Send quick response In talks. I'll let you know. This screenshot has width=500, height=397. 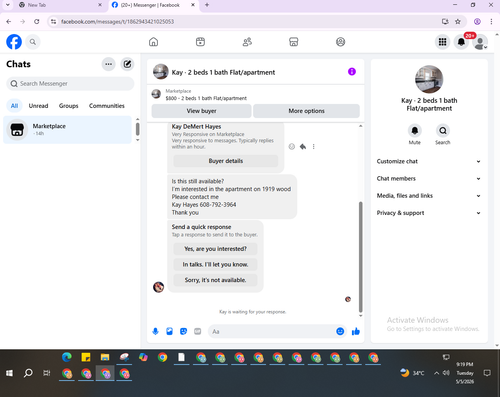[x=215, y=264]
